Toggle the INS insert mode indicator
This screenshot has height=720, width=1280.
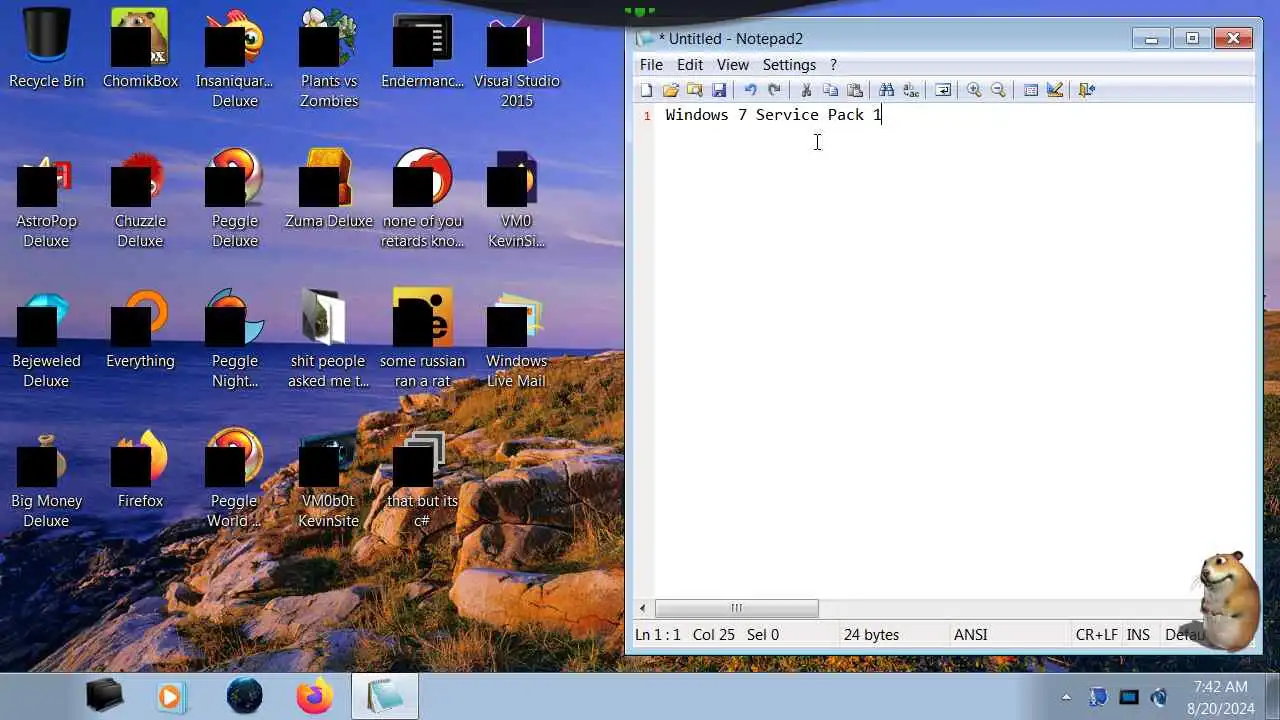1138,635
